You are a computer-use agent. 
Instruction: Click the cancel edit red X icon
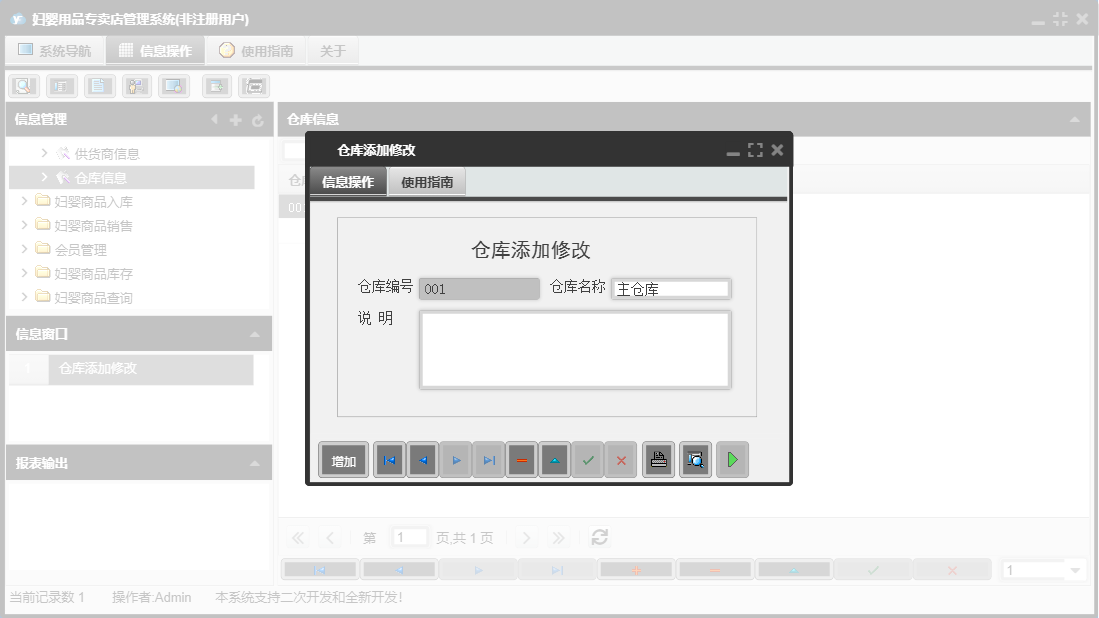pos(621,459)
